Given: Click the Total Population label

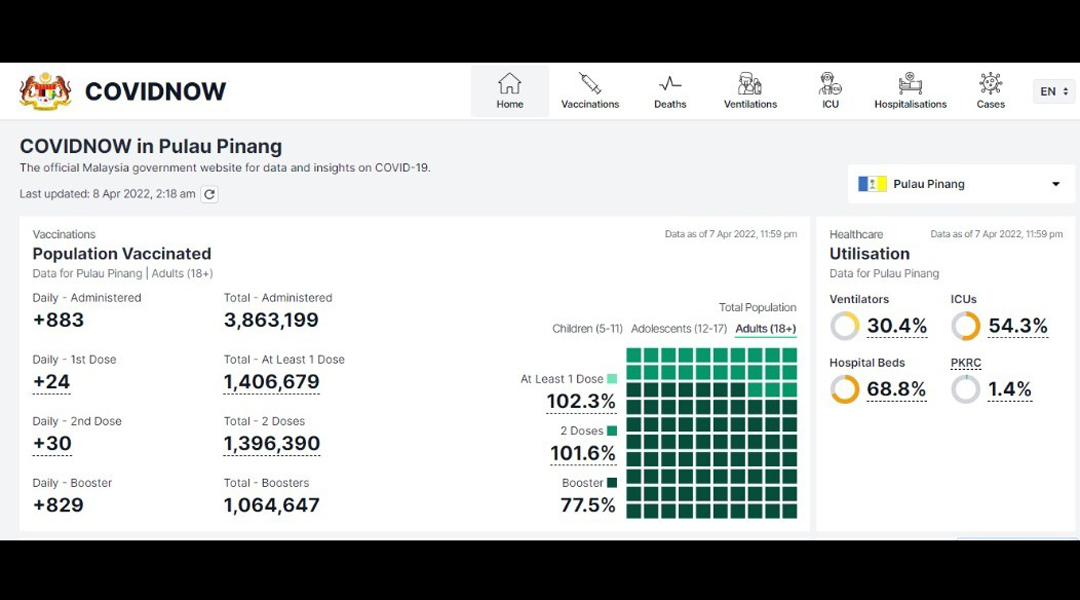Looking at the screenshot, I should 757,307.
